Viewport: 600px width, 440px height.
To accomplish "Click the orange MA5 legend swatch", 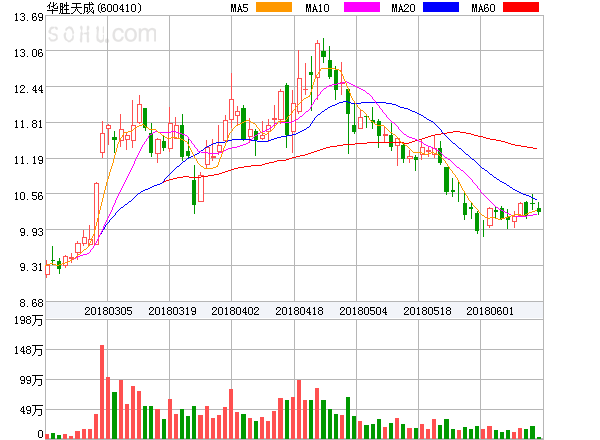I will pos(274,7).
